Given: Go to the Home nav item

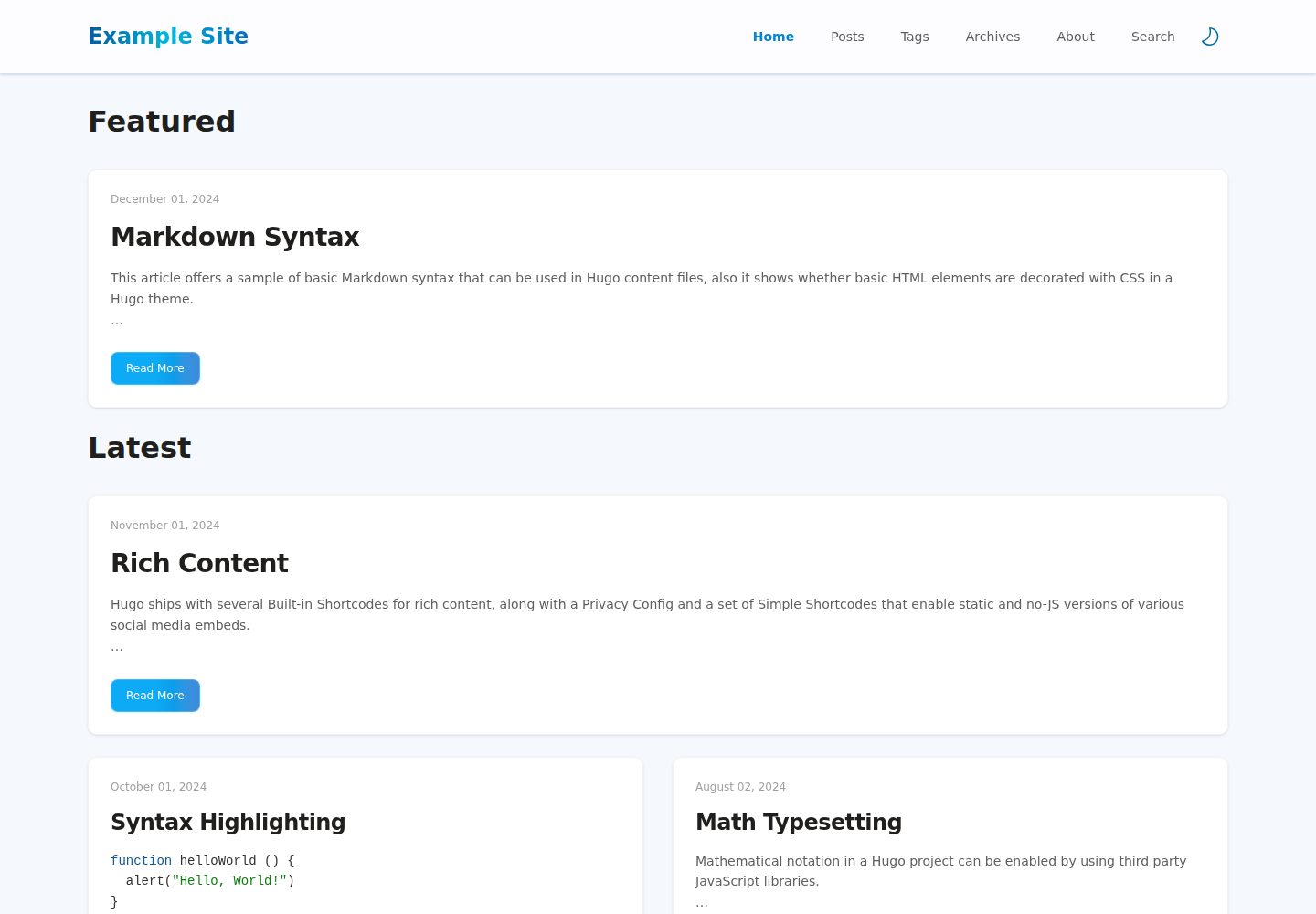Looking at the screenshot, I should (x=773, y=37).
